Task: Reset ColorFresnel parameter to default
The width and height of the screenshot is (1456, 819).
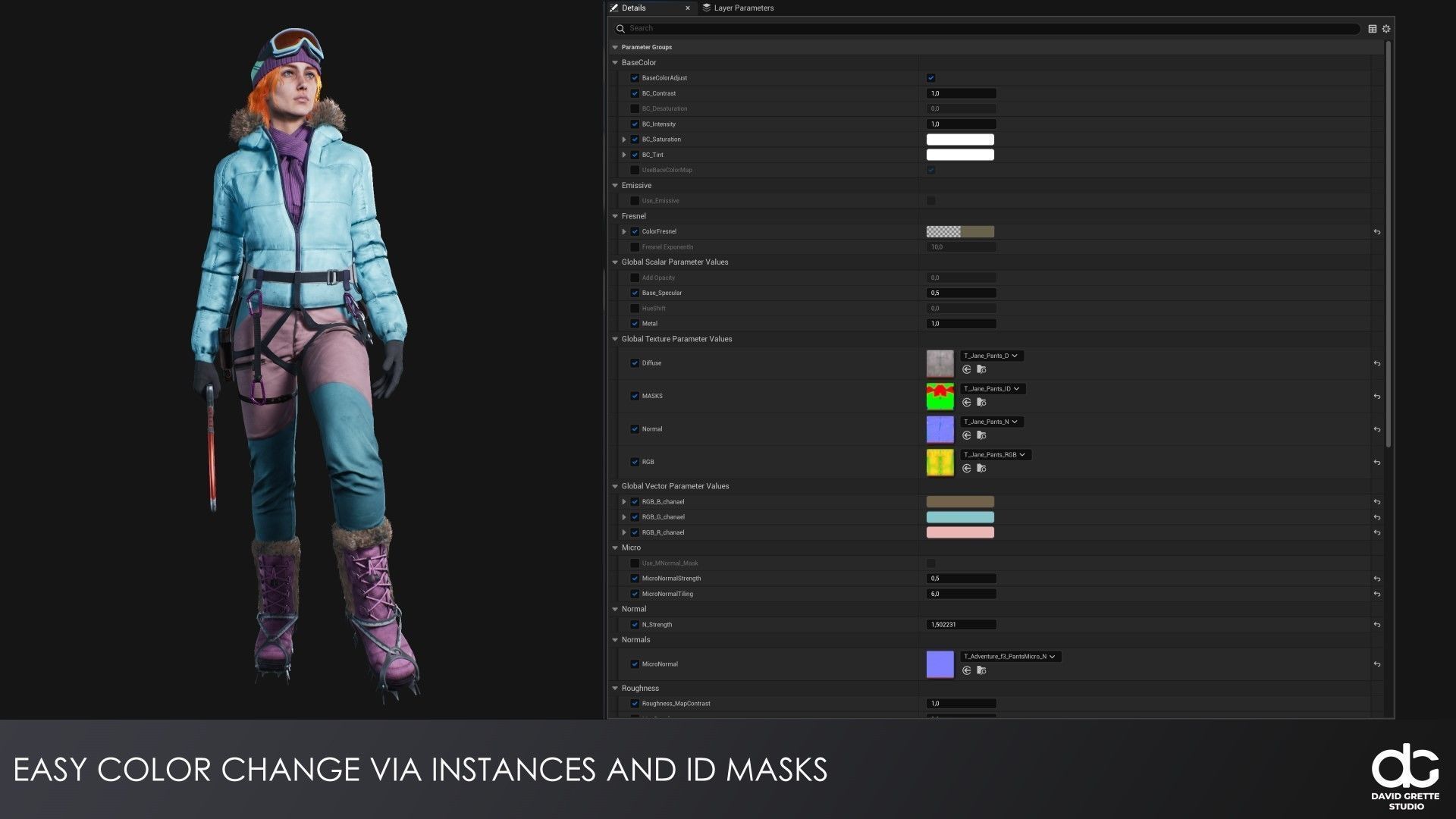Action: 1376,232
